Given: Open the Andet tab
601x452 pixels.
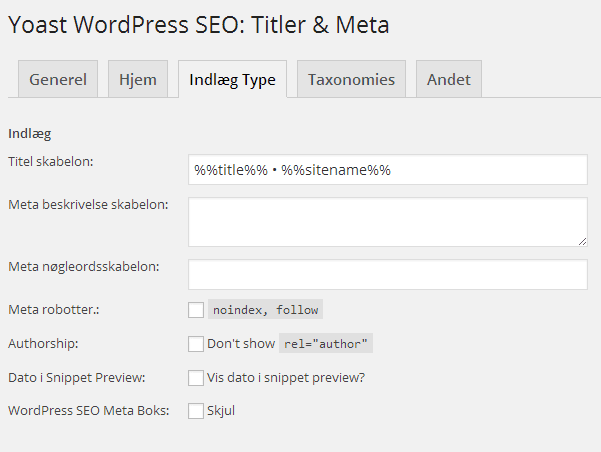Looking at the screenshot, I should click(x=449, y=79).
